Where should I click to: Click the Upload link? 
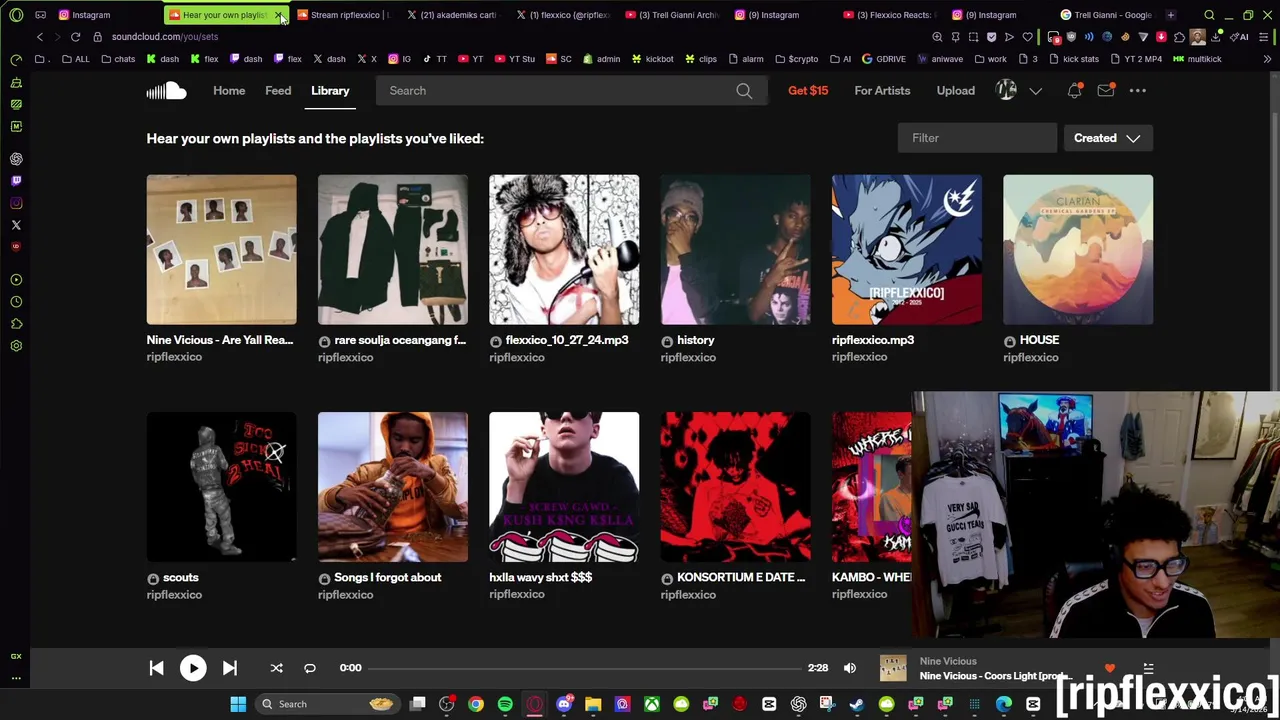(955, 91)
